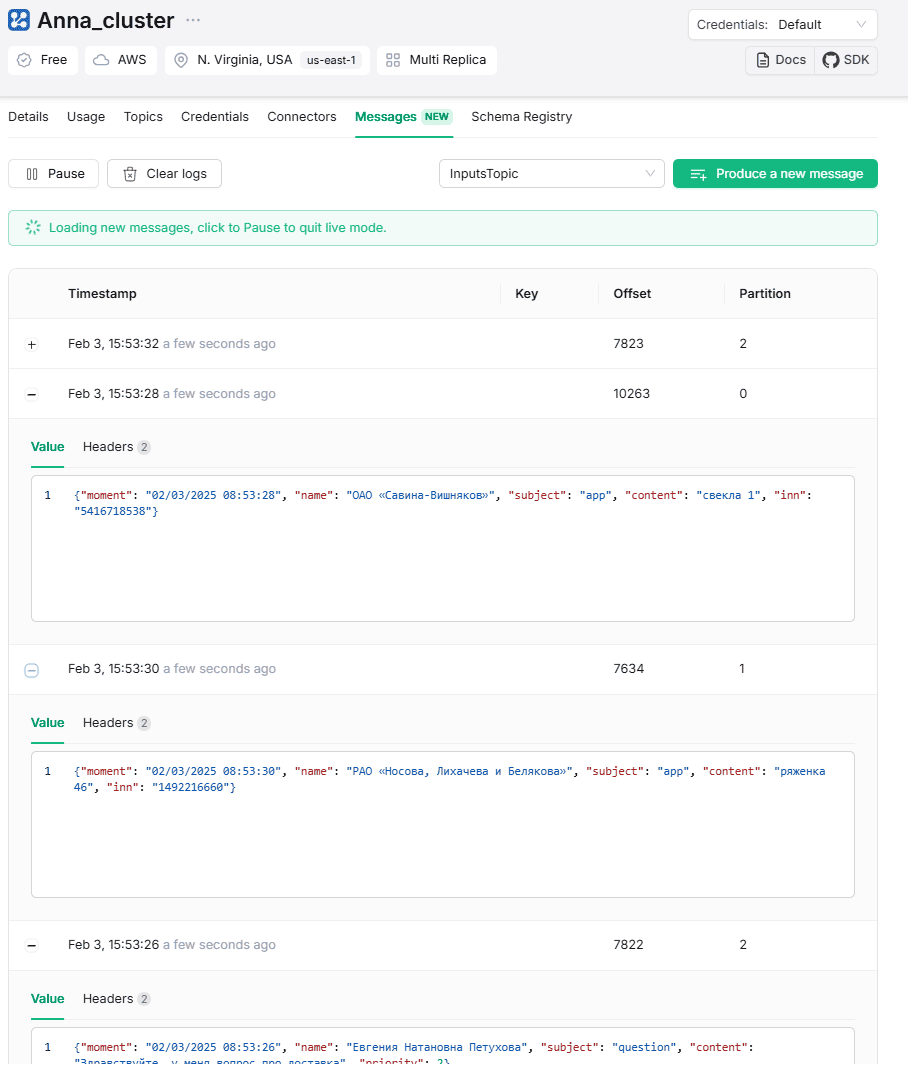Screen dimensions: 908x1080
Task: Open the InputsTopic topic dropdown
Action: click(x=552, y=174)
